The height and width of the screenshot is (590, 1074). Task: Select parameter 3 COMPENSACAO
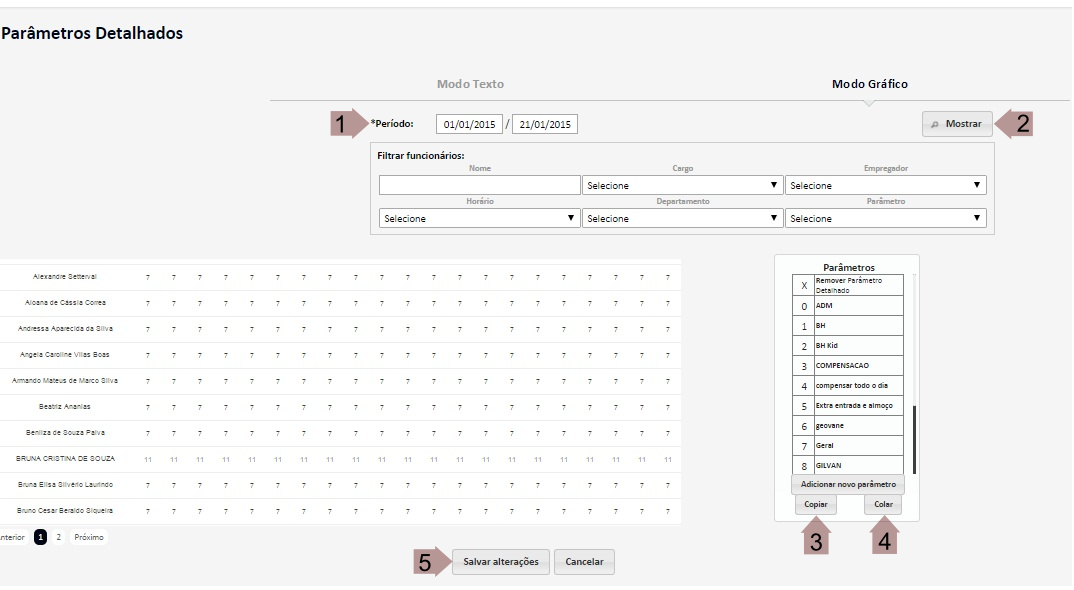(848, 366)
